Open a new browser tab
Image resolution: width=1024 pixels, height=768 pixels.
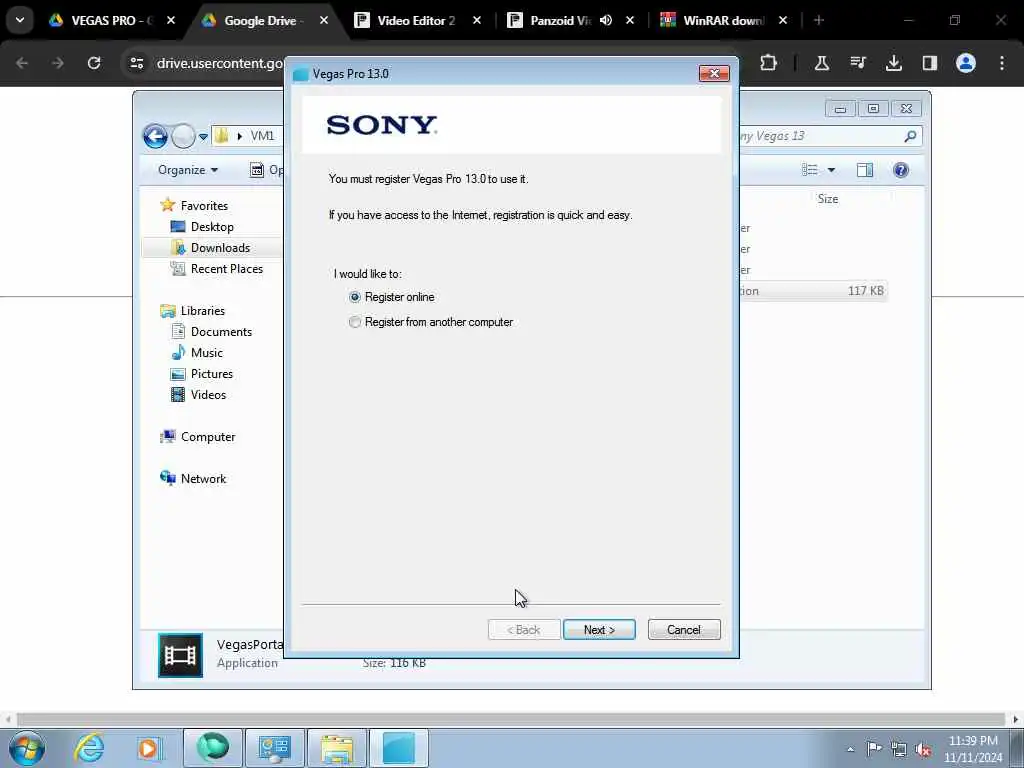819,20
